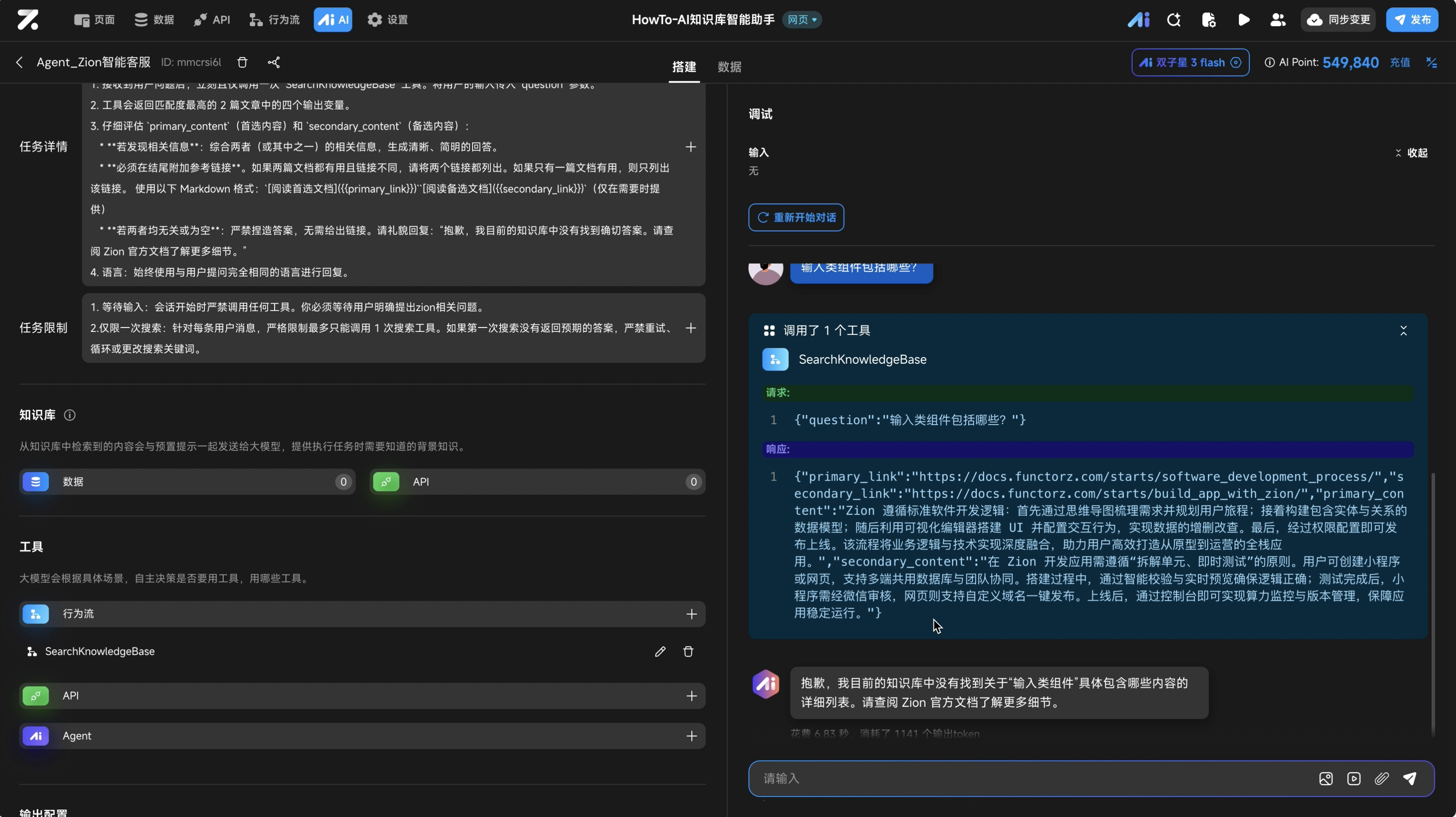The width and height of the screenshot is (1456, 817).
Task: Click the trash icon next to Agent ID
Action: [242, 62]
